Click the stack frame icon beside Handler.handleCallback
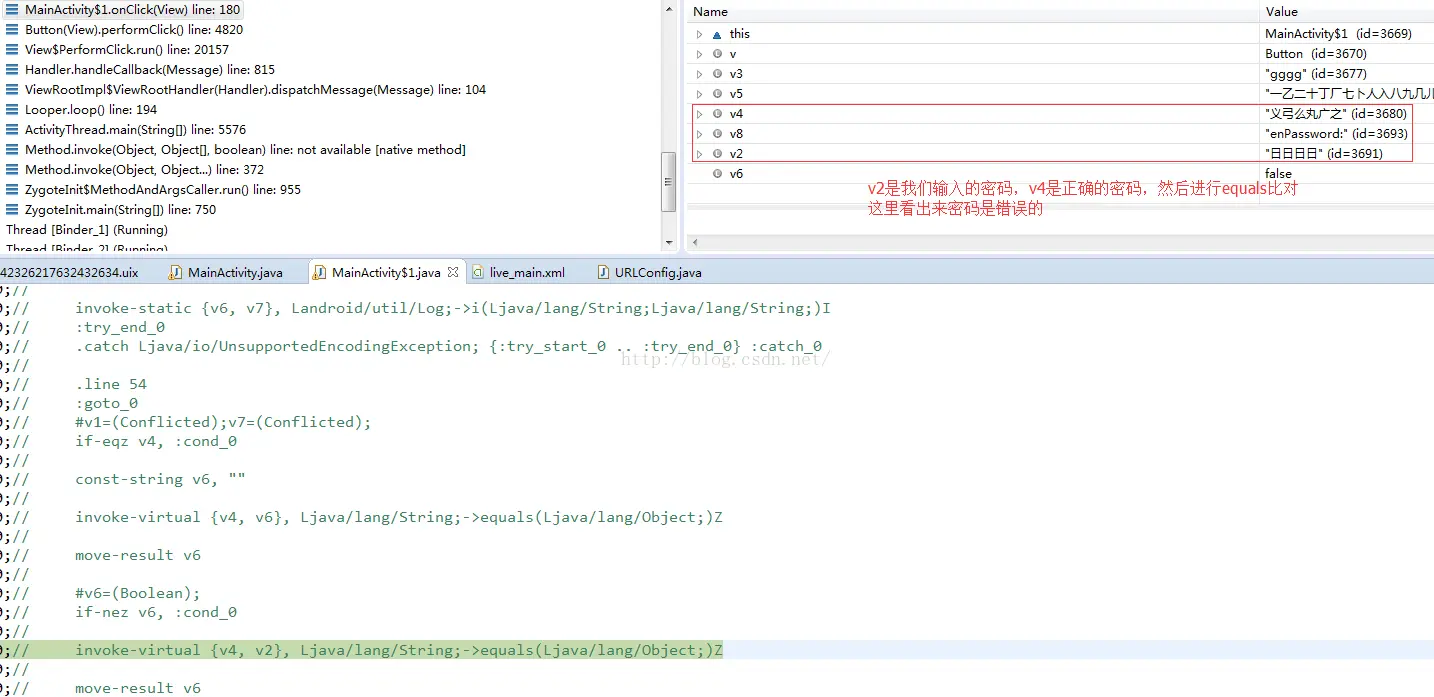Screen dimensions: 1434x697 click(x=12, y=70)
